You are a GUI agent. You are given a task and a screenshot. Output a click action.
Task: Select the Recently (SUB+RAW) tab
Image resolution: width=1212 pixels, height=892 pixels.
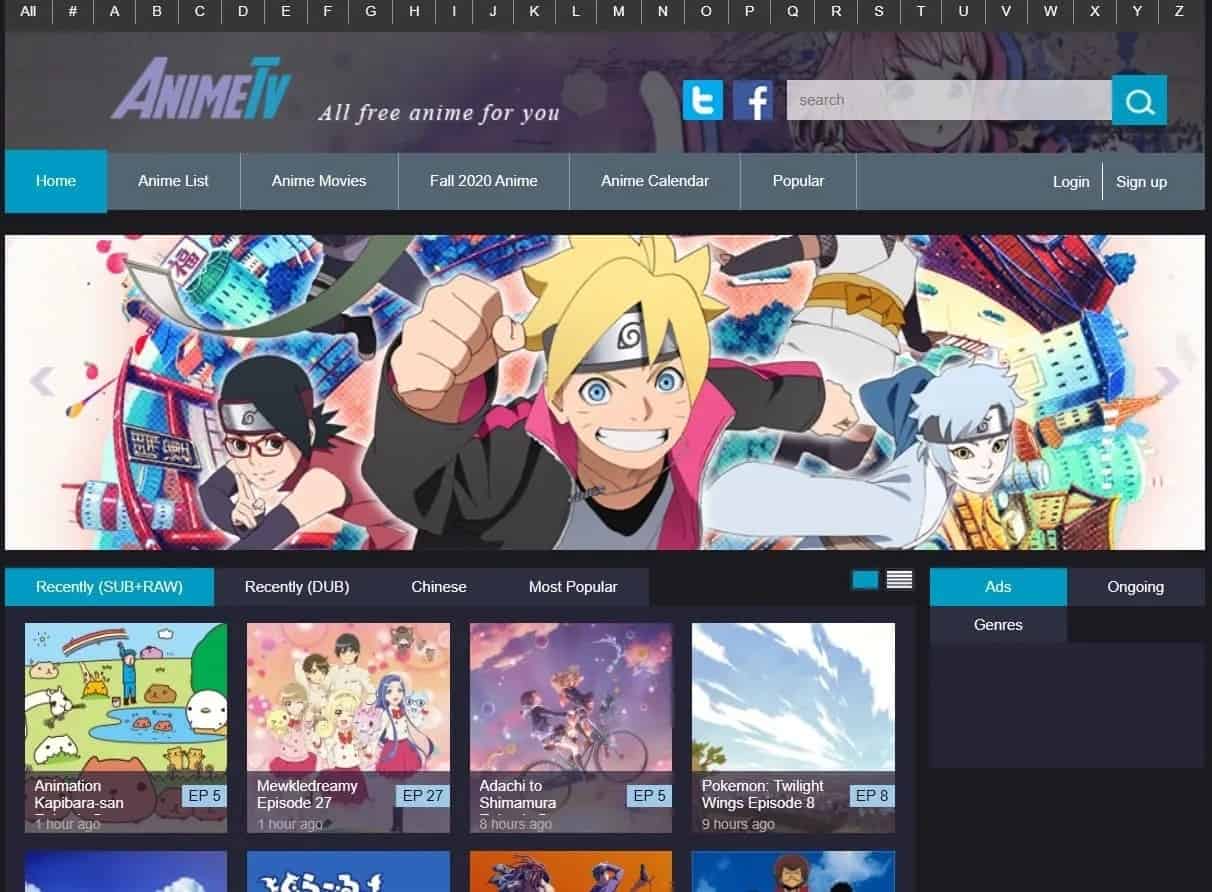(109, 587)
